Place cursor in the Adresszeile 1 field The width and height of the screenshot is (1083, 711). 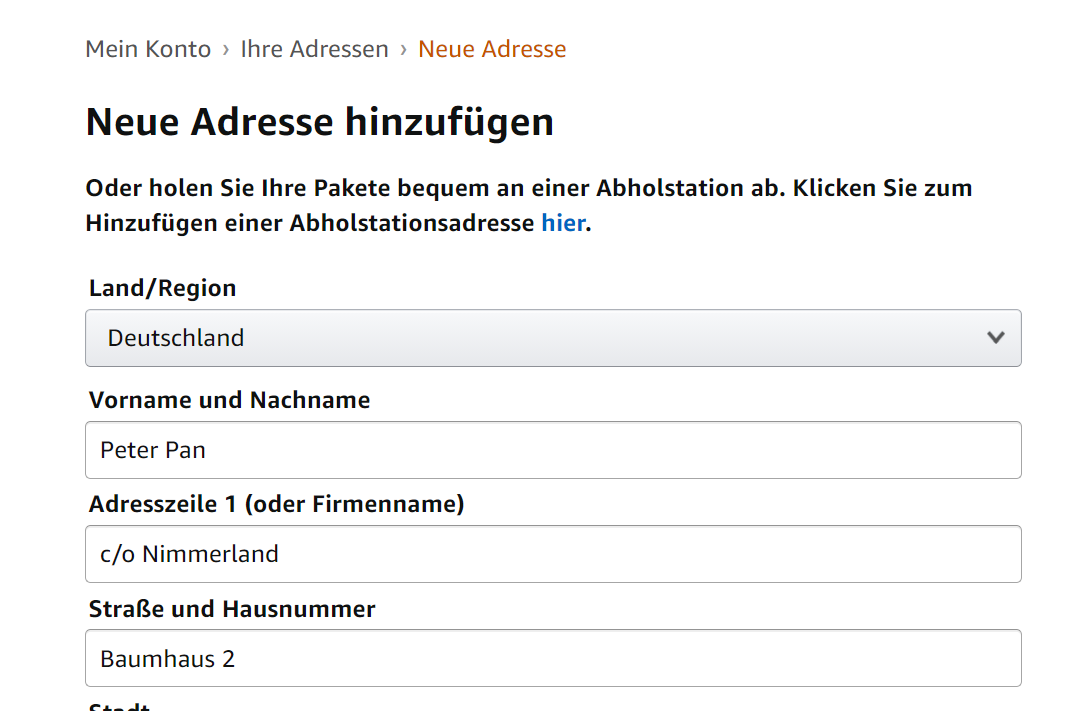point(552,554)
